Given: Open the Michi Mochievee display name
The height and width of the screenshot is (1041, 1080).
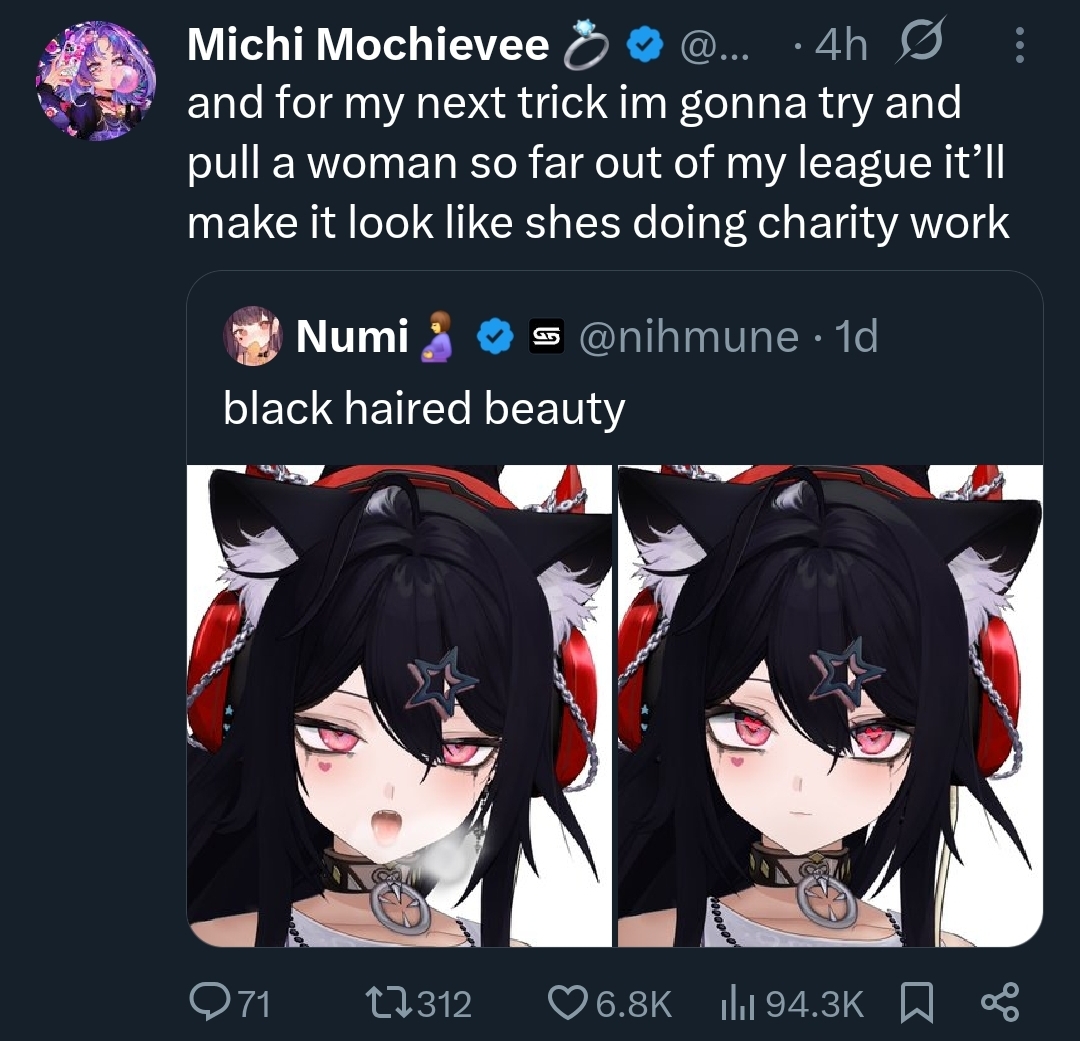Looking at the screenshot, I should tap(368, 45).
